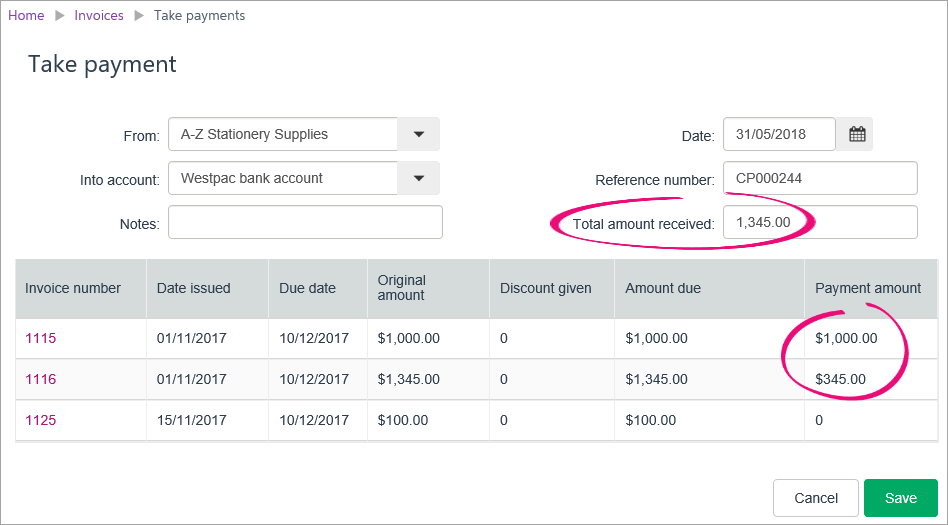Click the Home breadcrumb link
This screenshot has height=525, width=948.
pyautogui.click(x=26, y=15)
